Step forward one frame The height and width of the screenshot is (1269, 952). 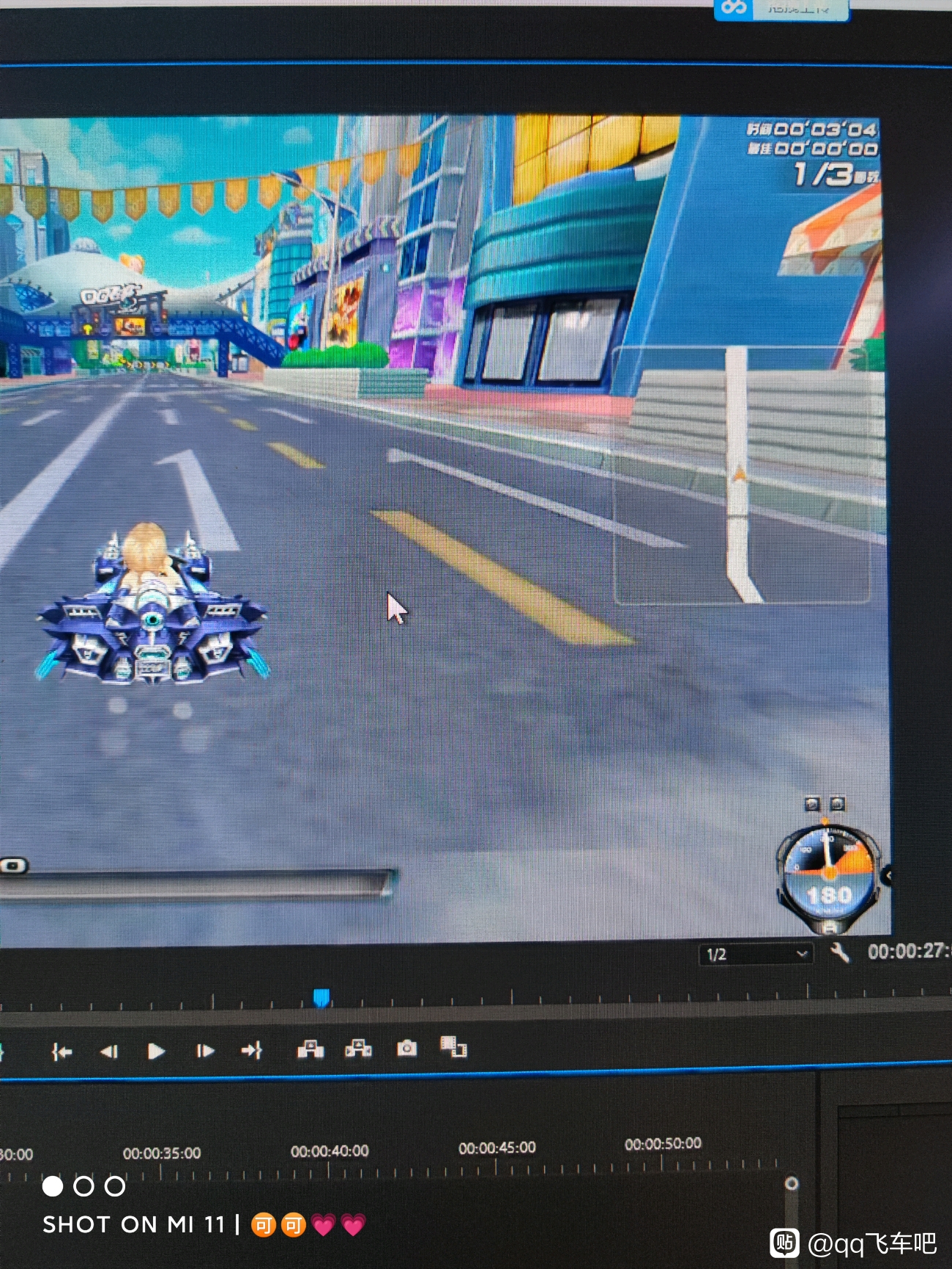point(205,1051)
